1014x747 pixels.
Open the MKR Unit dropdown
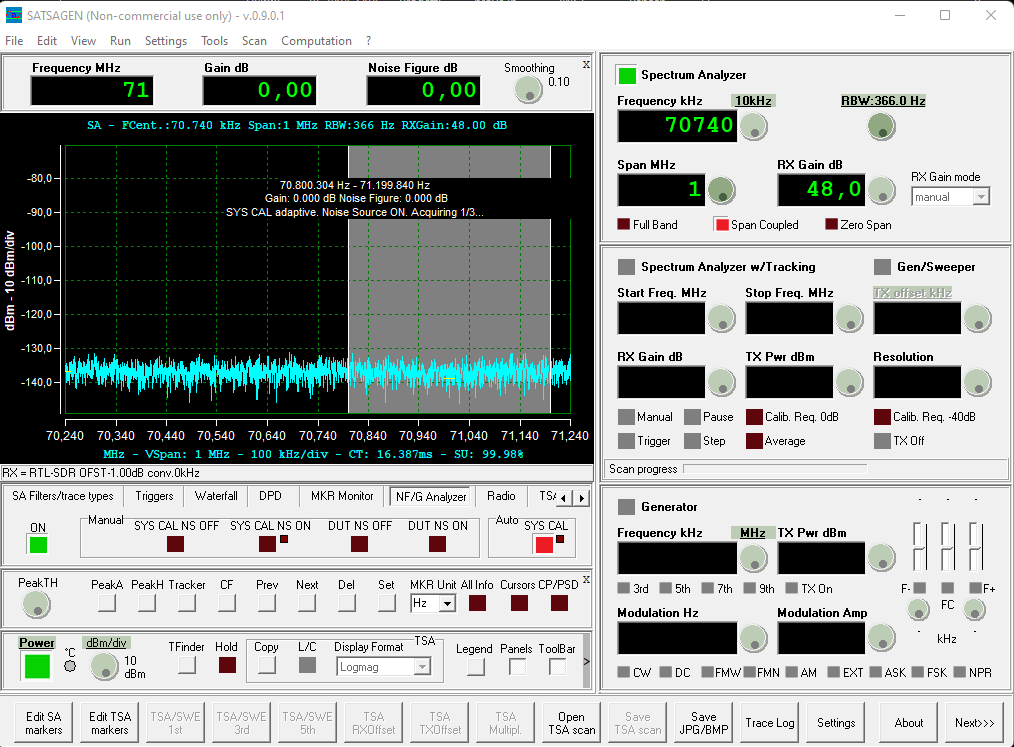point(447,603)
